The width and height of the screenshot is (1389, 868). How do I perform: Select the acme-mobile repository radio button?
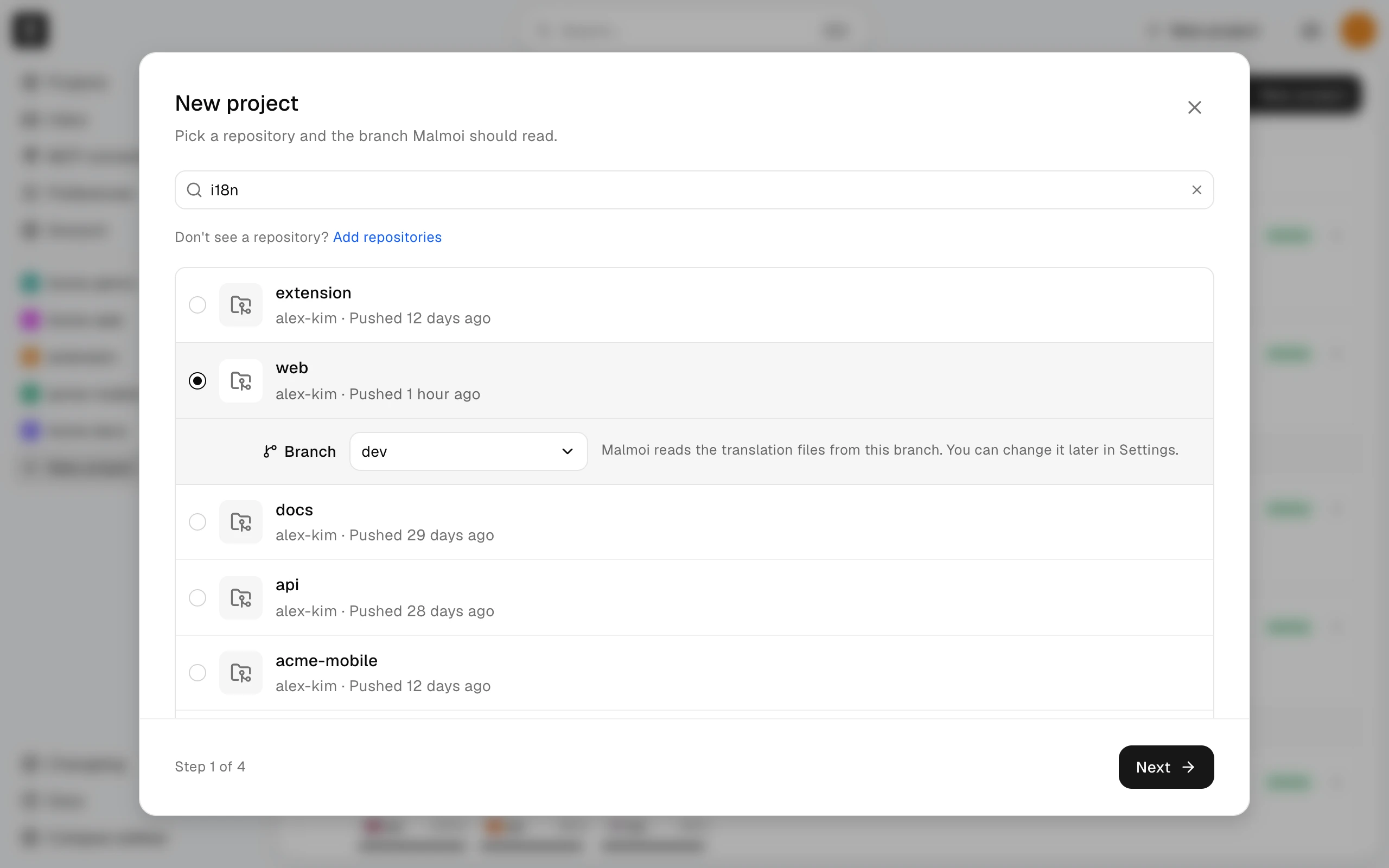click(x=197, y=672)
